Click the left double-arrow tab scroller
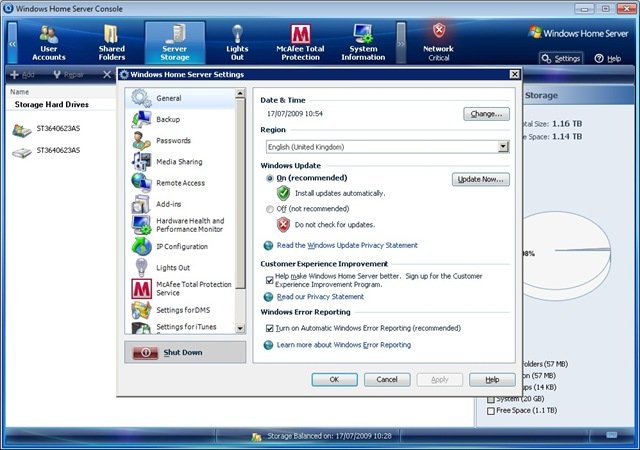The height and width of the screenshot is (450, 640). point(13,43)
